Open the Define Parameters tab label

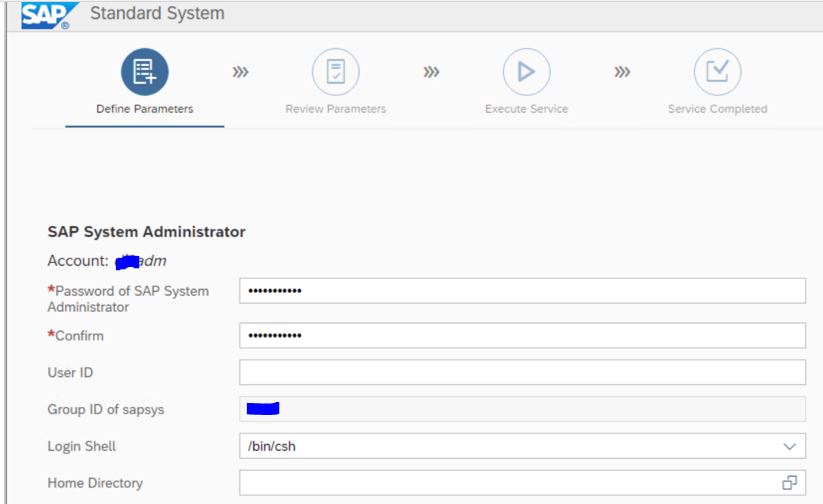coord(145,109)
